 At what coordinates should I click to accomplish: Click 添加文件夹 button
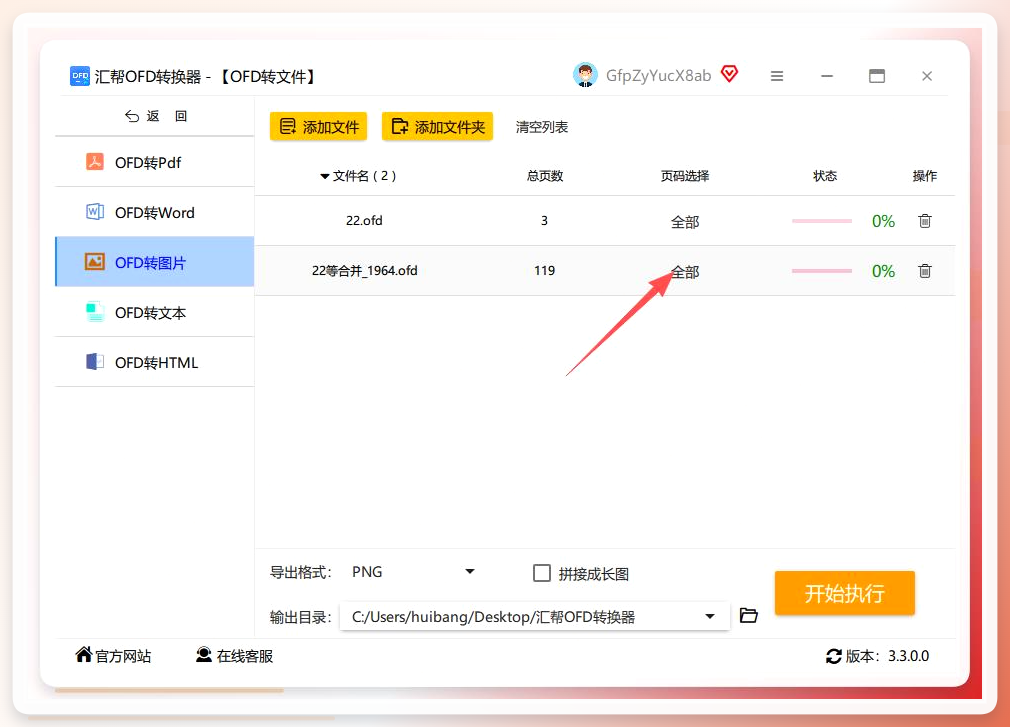coord(437,126)
